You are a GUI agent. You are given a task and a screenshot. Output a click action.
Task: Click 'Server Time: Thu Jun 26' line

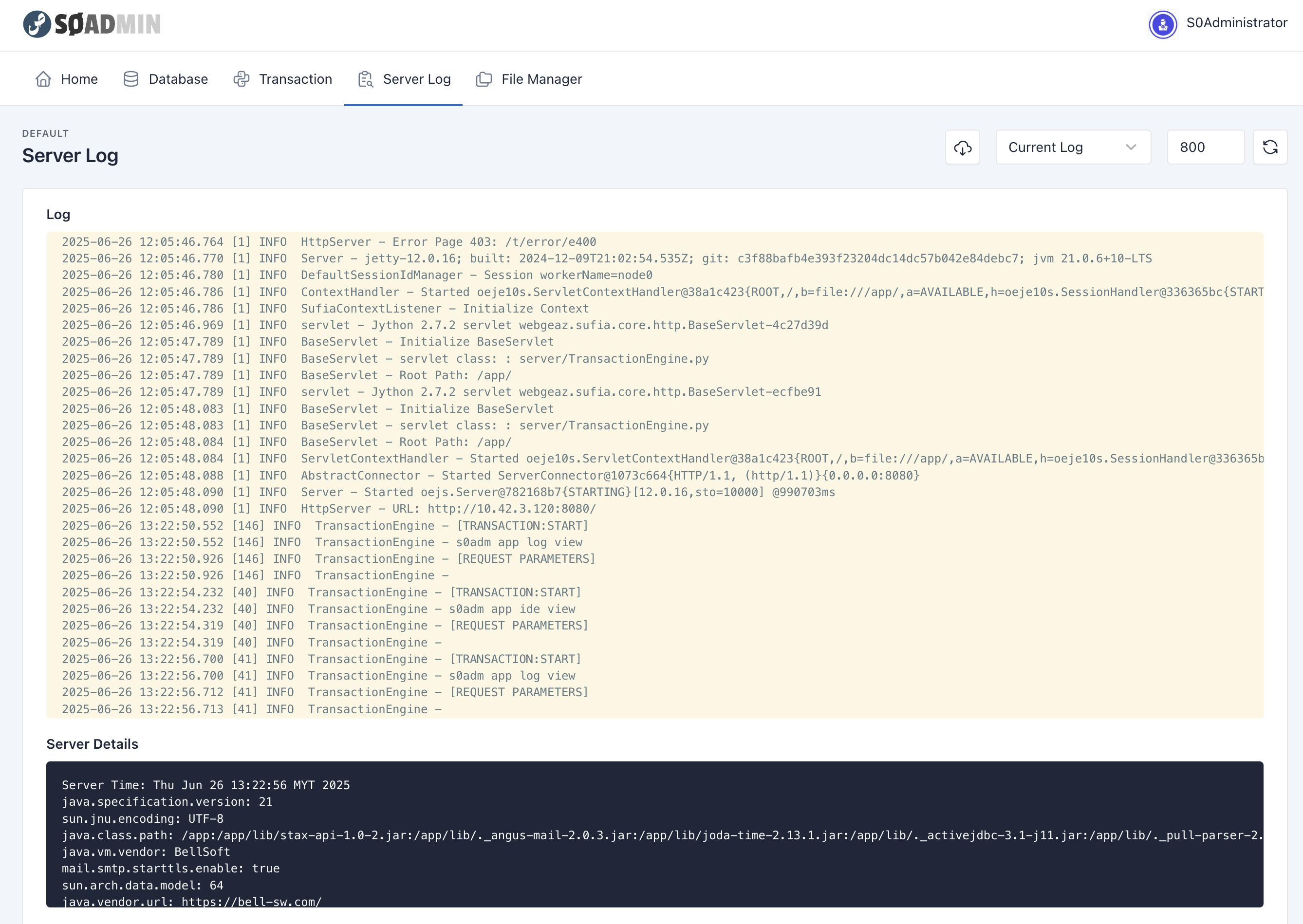(206, 785)
